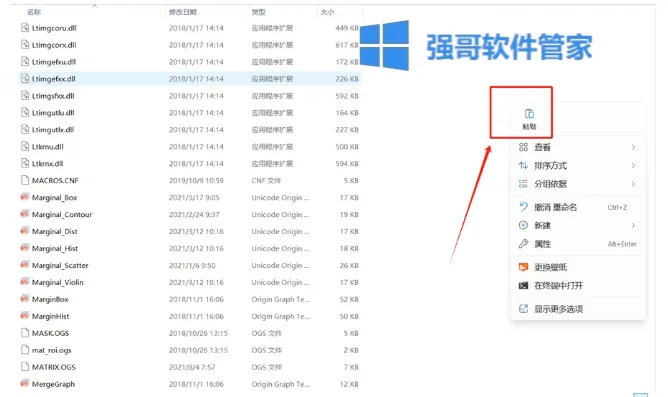
Task: Select file Ltimgutlx.dll
Action: coord(53,129)
